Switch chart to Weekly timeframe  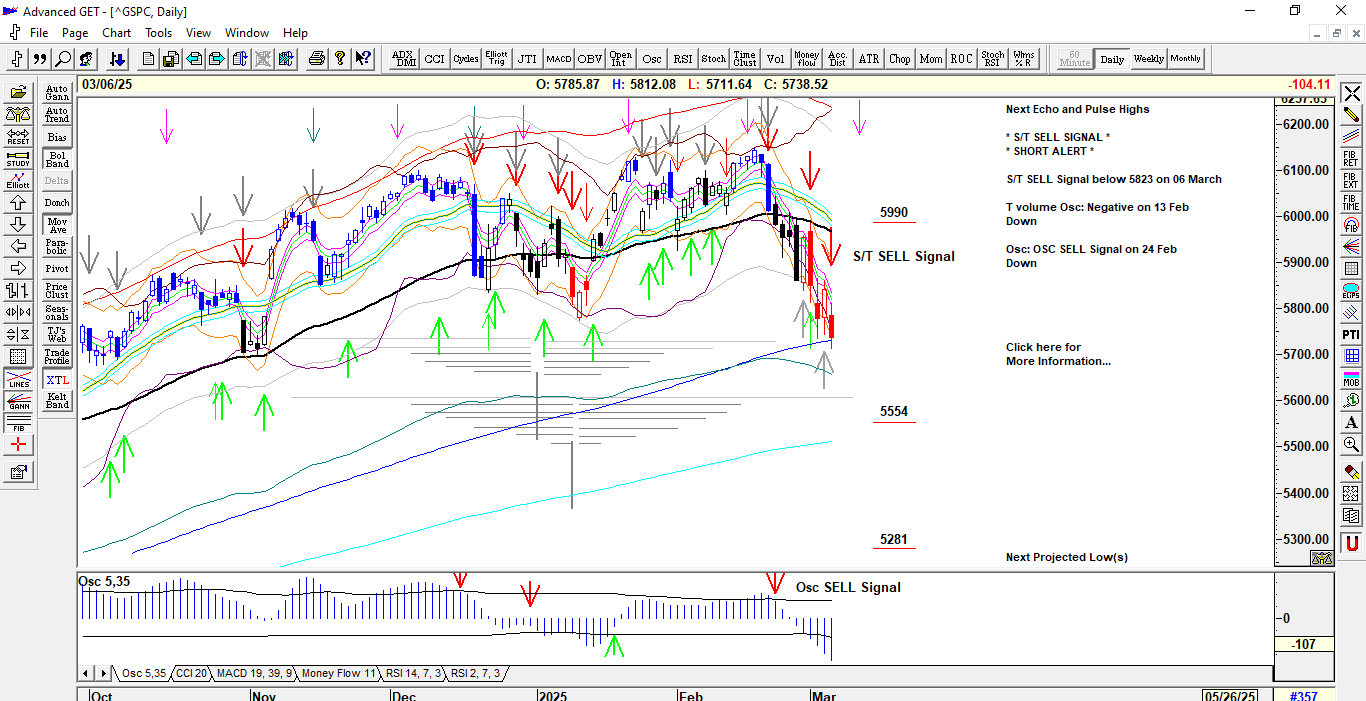point(1148,59)
